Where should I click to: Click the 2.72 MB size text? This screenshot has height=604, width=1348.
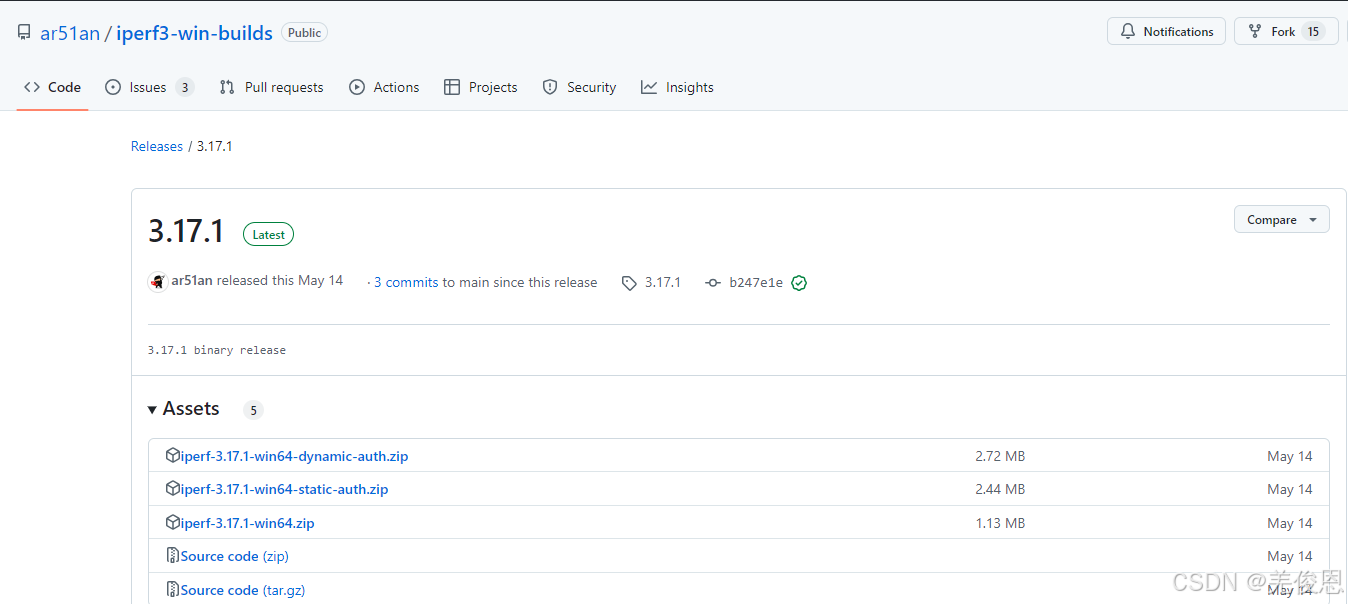pyautogui.click(x=1000, y=456)
